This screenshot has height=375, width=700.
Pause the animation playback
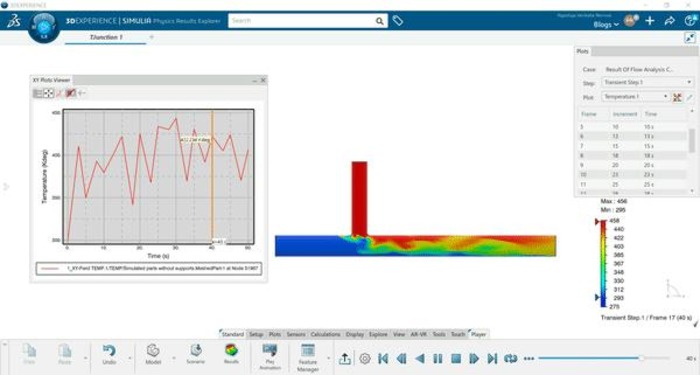pos(438,358)
